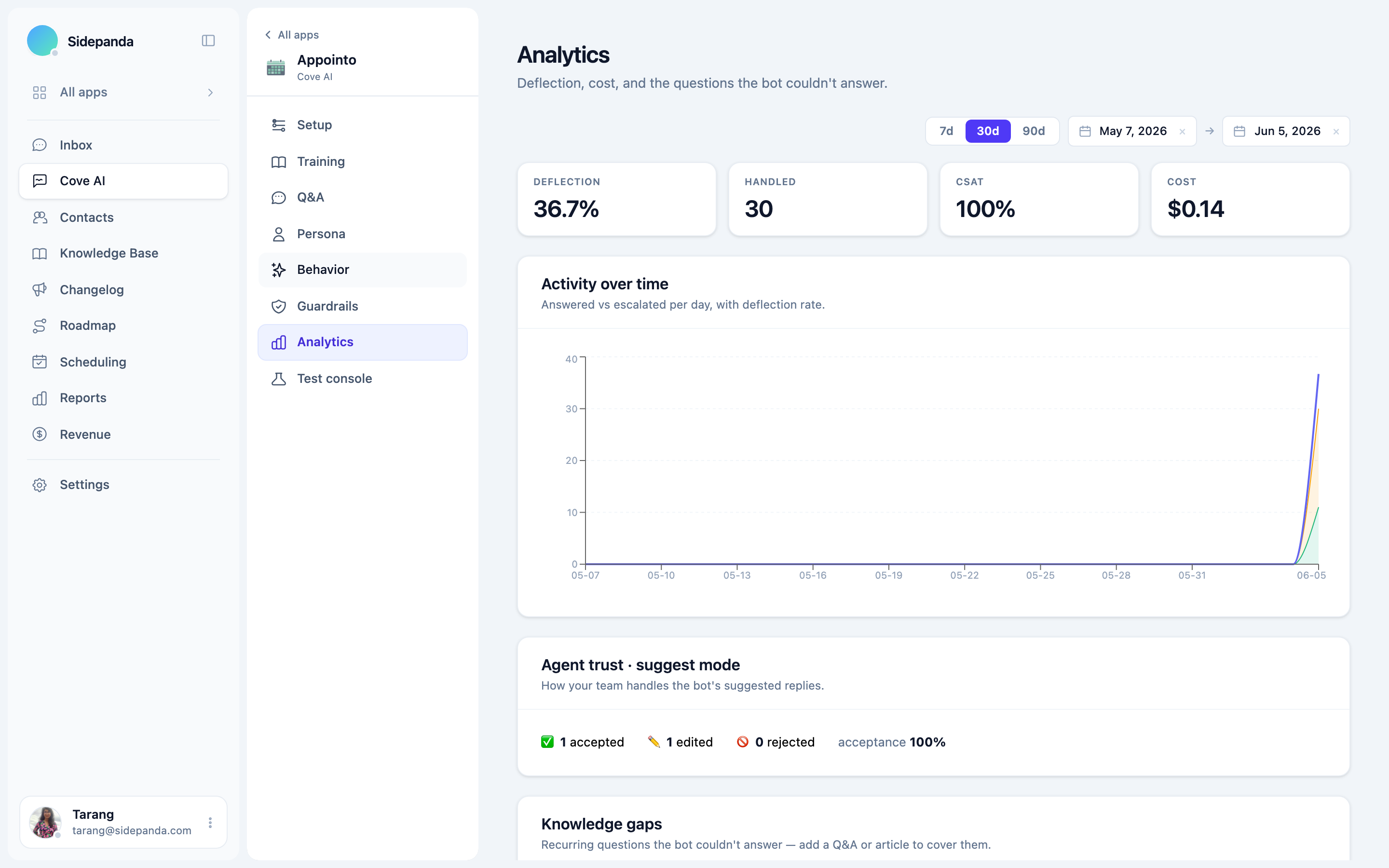The height and width of the screenshot is (868, 1389).
Task: Click the Cost $0.14 stat card
Action: click(x=1250, y=199)
